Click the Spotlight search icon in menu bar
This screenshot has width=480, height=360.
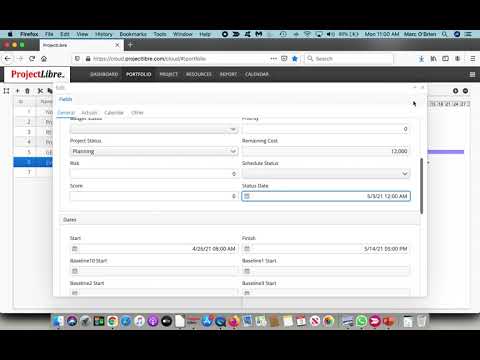tap(444, 34)
